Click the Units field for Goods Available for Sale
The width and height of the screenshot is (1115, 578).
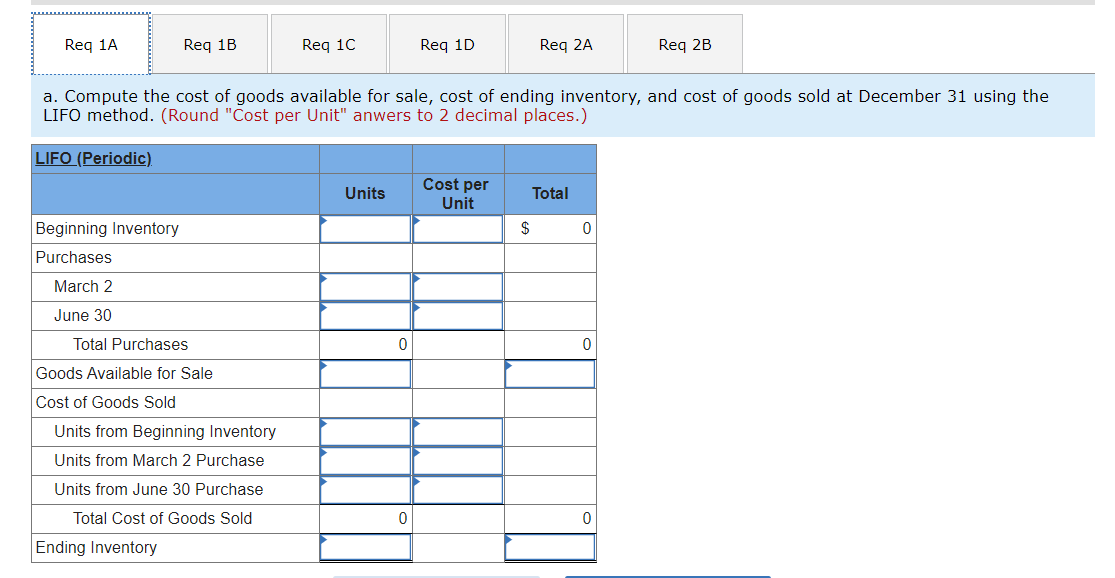tap(365, 373)
